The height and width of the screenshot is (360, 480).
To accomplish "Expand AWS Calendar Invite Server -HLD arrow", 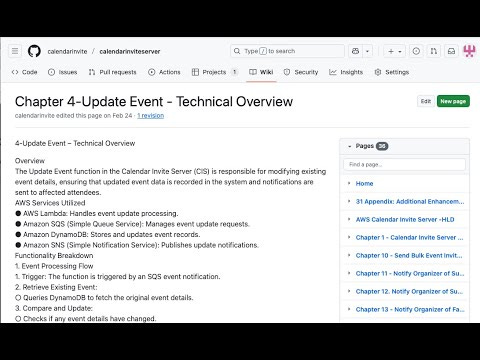I will pos(349,219).
